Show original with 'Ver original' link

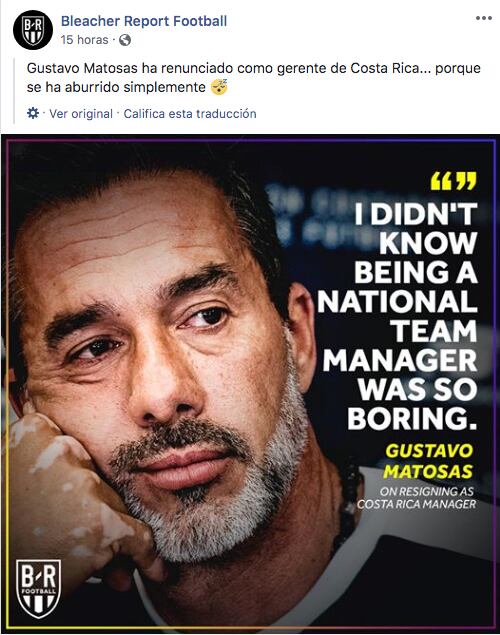(81, 114)
